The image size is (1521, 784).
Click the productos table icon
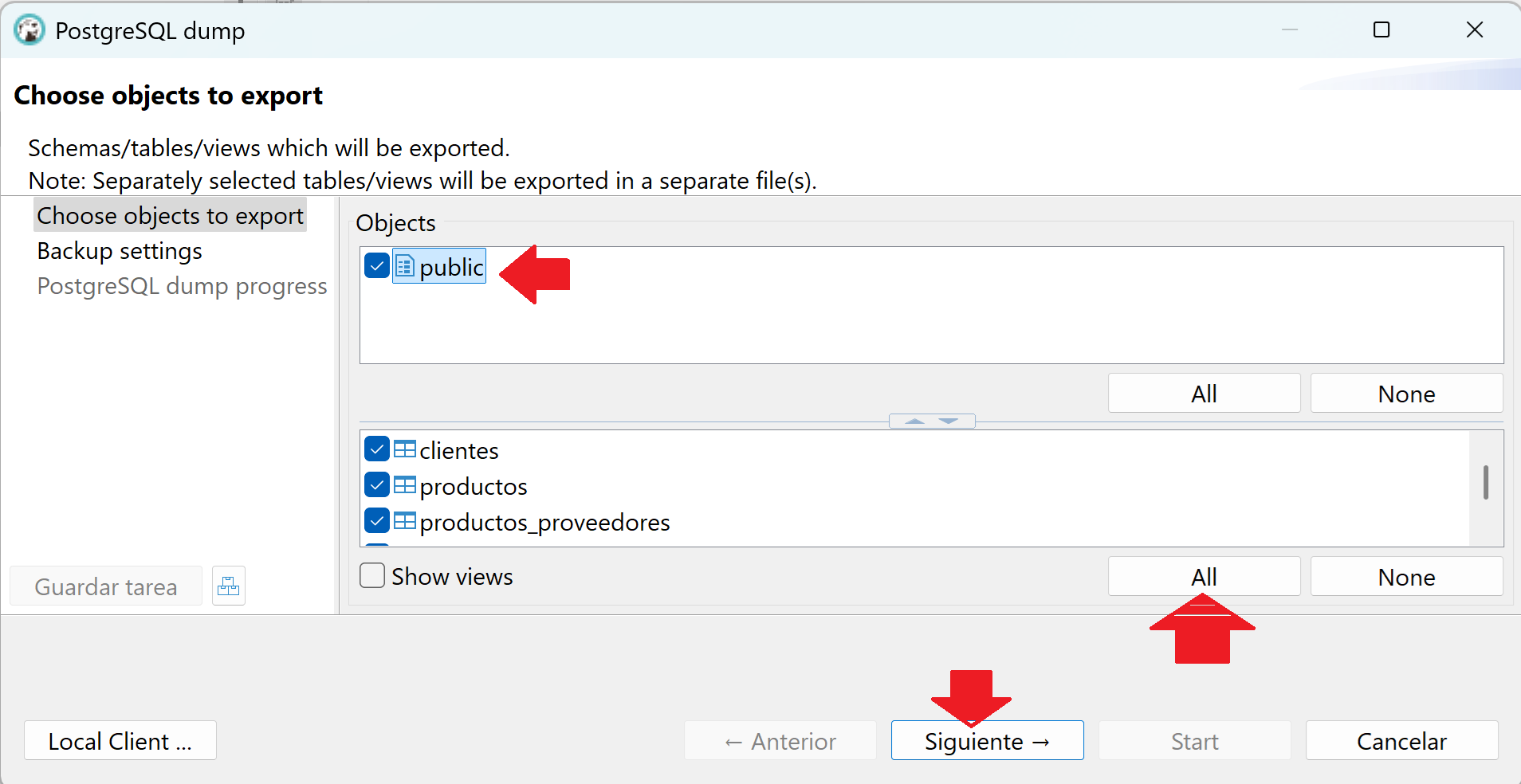(x=405, y=485)
